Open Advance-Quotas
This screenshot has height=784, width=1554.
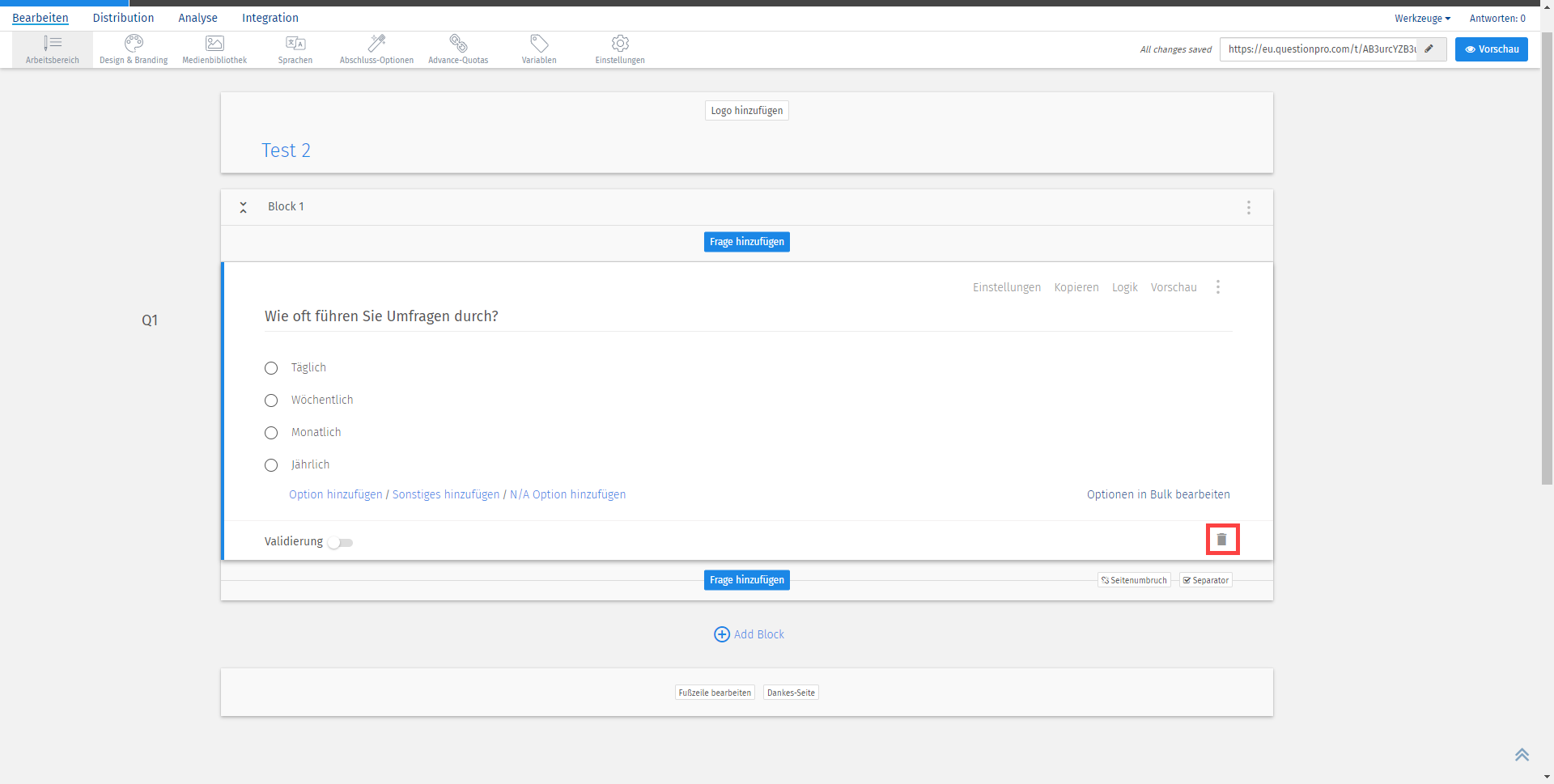click(x=457, y=49)
